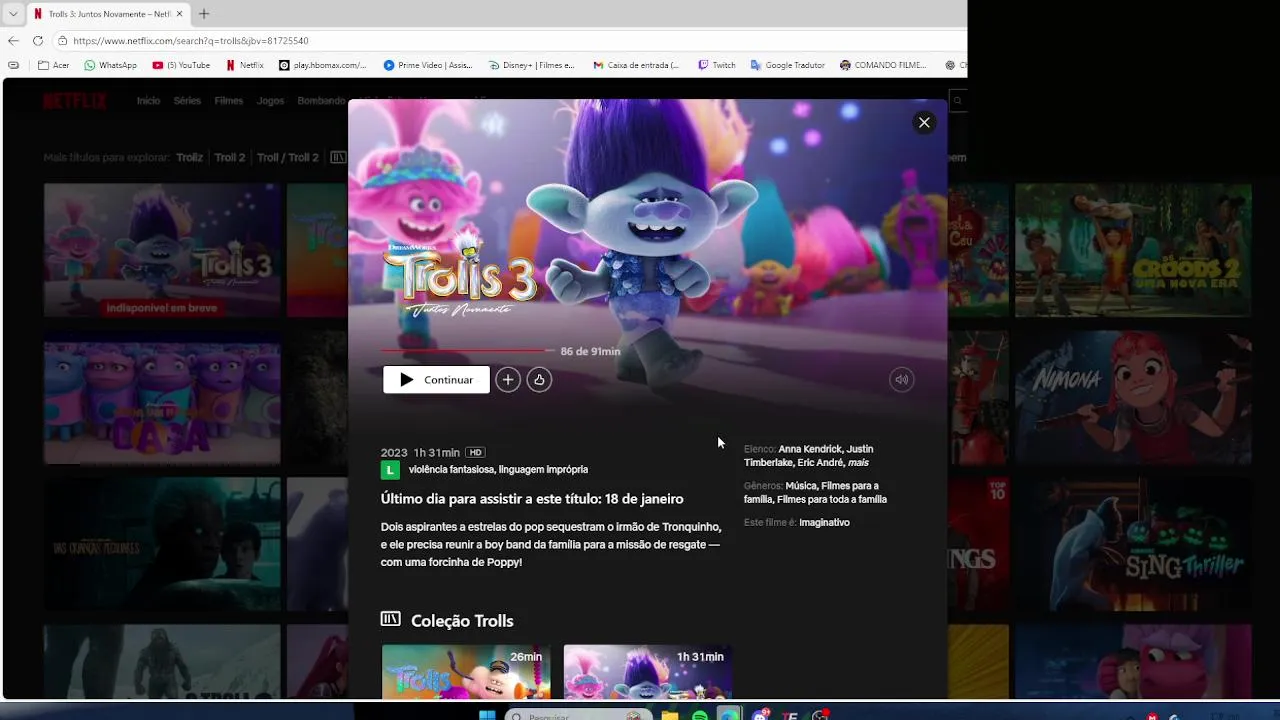View site info icon in address bar
Viewport: 1280px width, 720px height.
pos(62,41)
